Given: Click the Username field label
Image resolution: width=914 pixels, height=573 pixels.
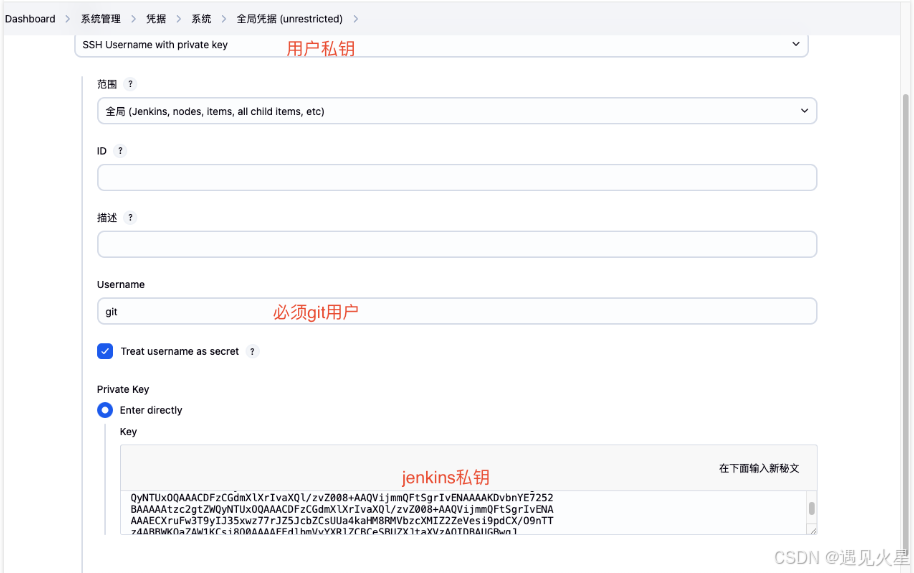Looking at the screenshot, I should point(121,284).
